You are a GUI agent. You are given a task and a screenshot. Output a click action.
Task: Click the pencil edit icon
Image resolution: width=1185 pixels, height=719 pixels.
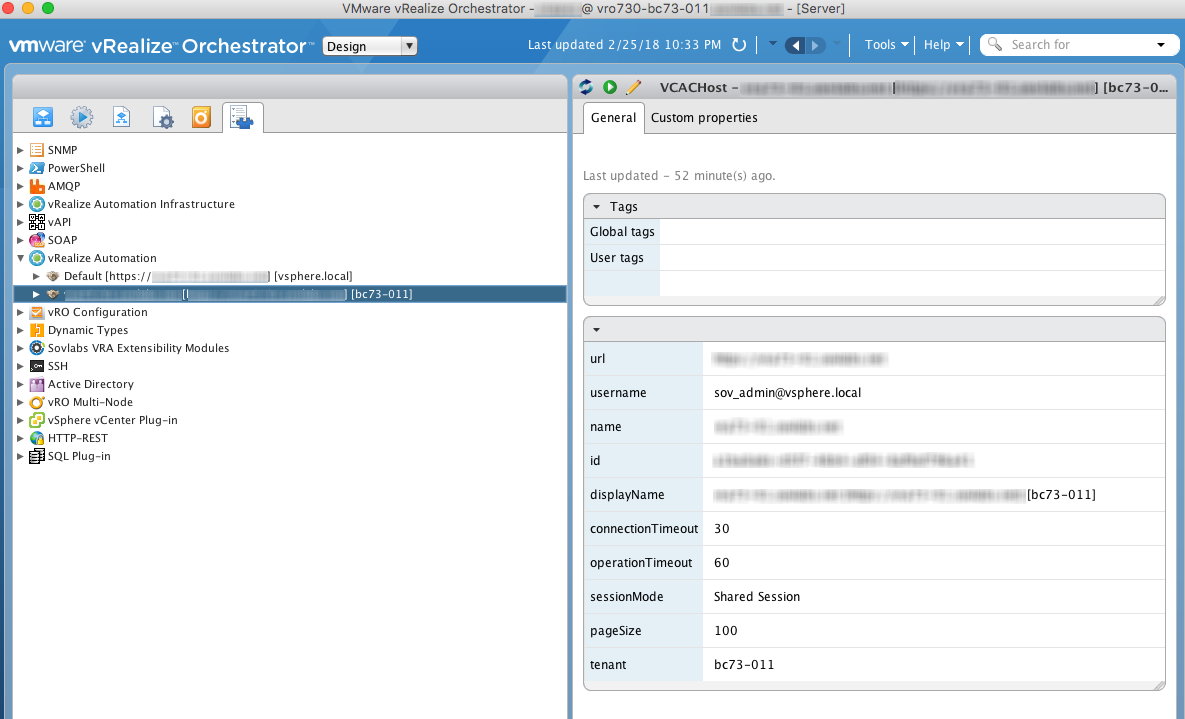tap(633, 87)
